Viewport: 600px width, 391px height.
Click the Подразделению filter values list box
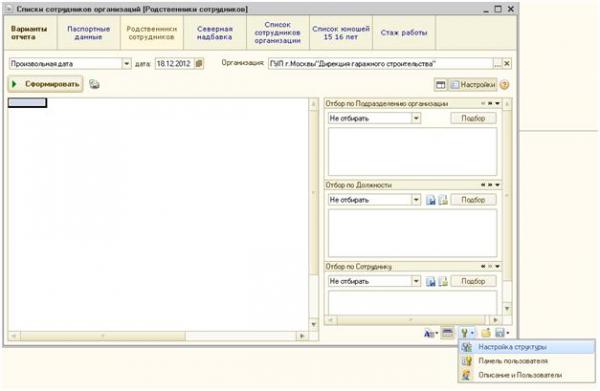412,152
